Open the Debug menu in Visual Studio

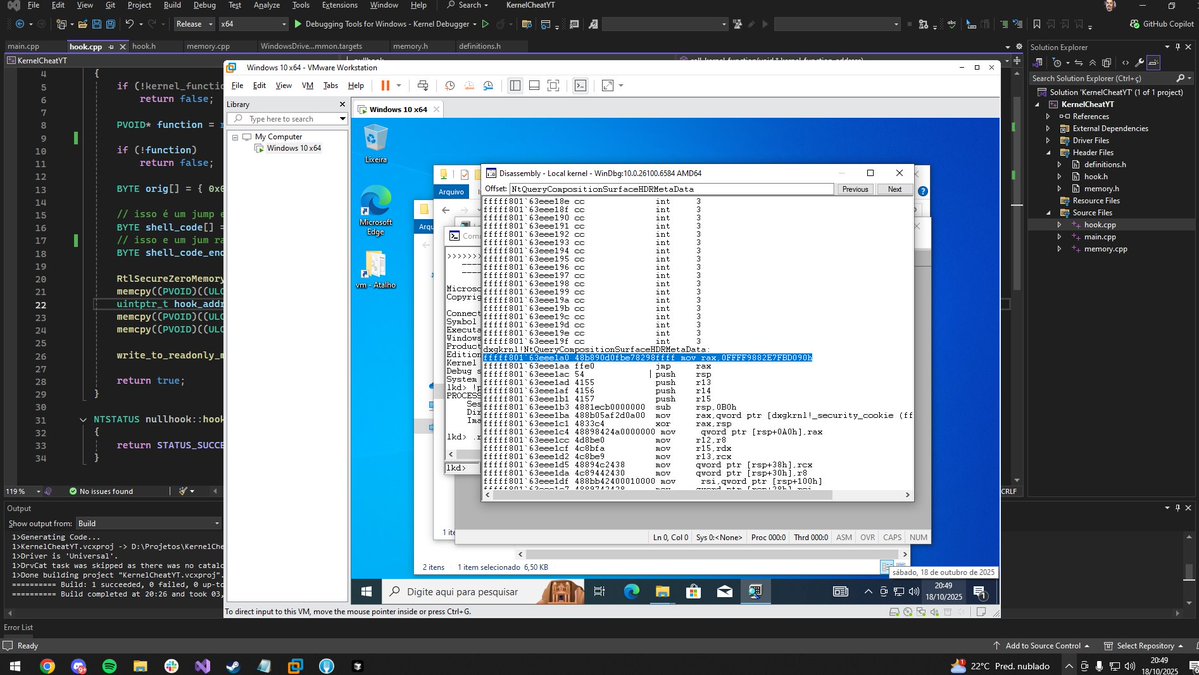[x=204, y=5]
